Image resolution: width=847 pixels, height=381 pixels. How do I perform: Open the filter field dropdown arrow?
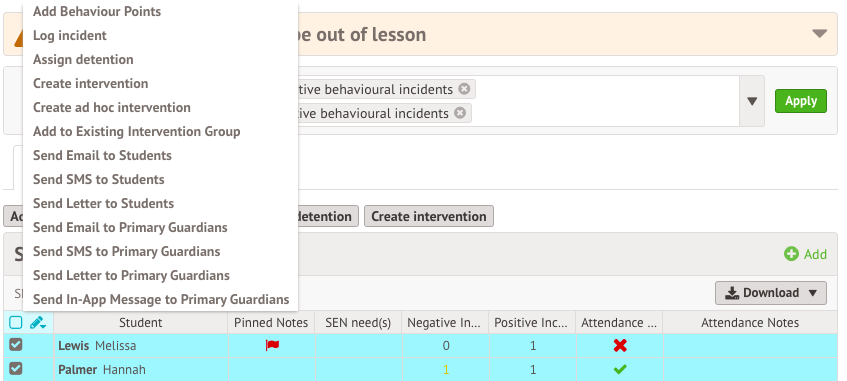click(752, 101)
